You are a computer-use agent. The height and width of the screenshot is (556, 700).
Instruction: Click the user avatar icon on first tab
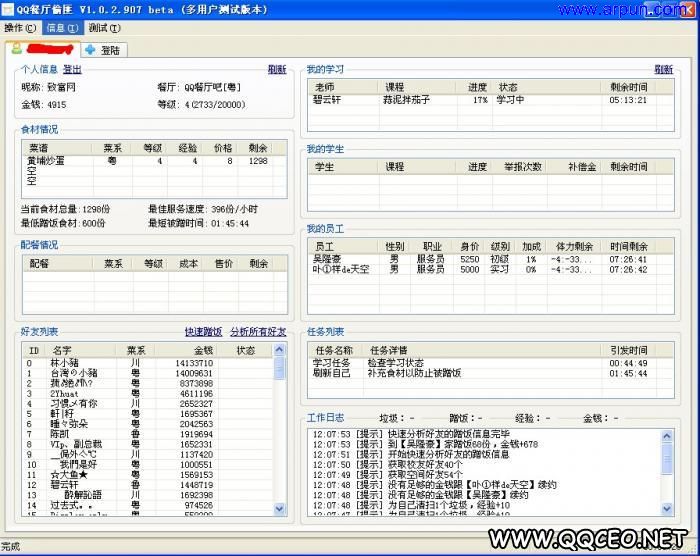coord(17,48)
